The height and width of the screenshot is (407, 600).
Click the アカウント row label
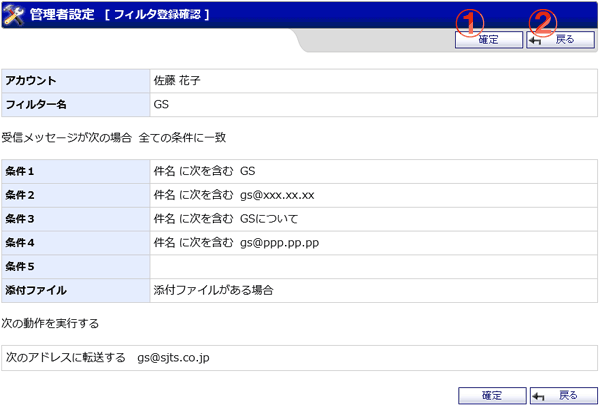coord(31,81)
